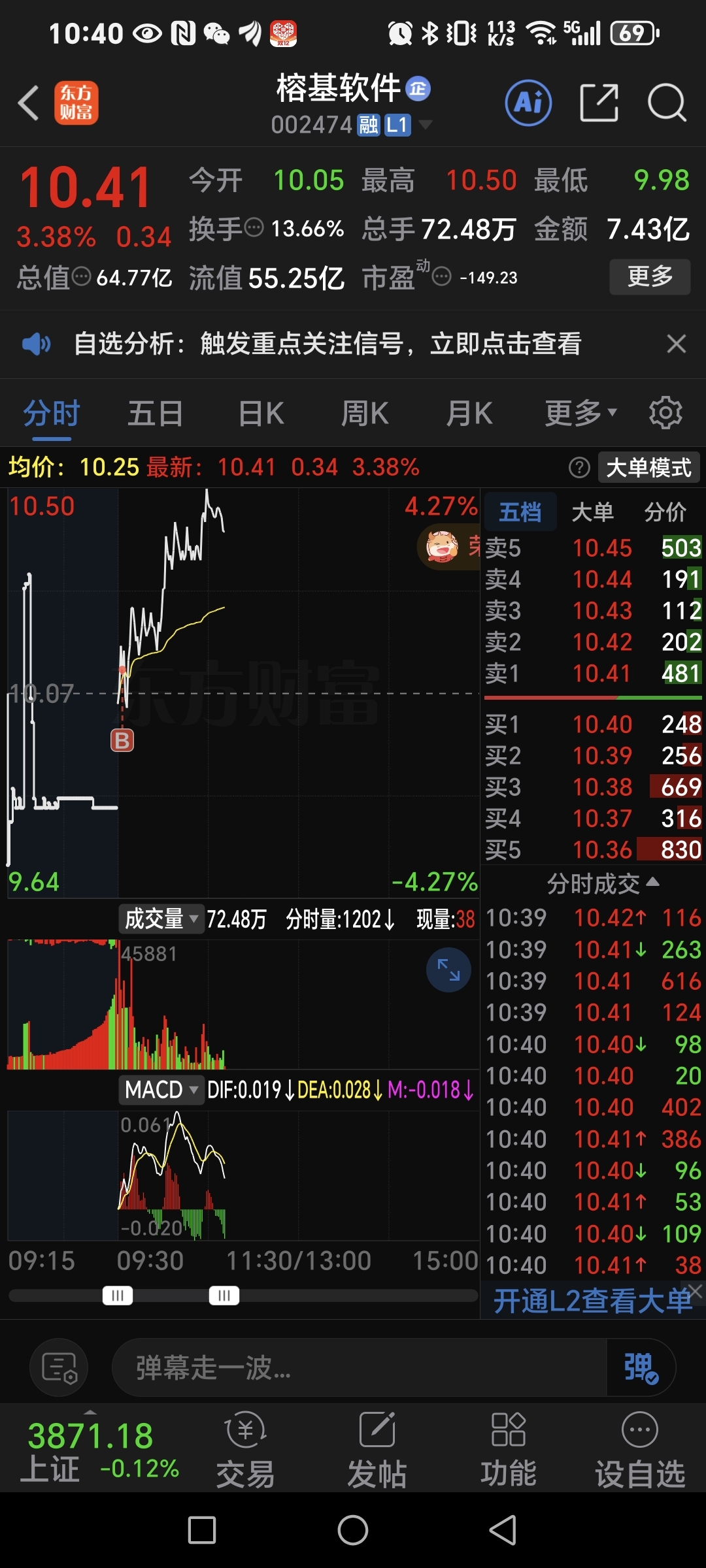
Task: Tap the 自选分析 notification text
Action: (328, 344)
